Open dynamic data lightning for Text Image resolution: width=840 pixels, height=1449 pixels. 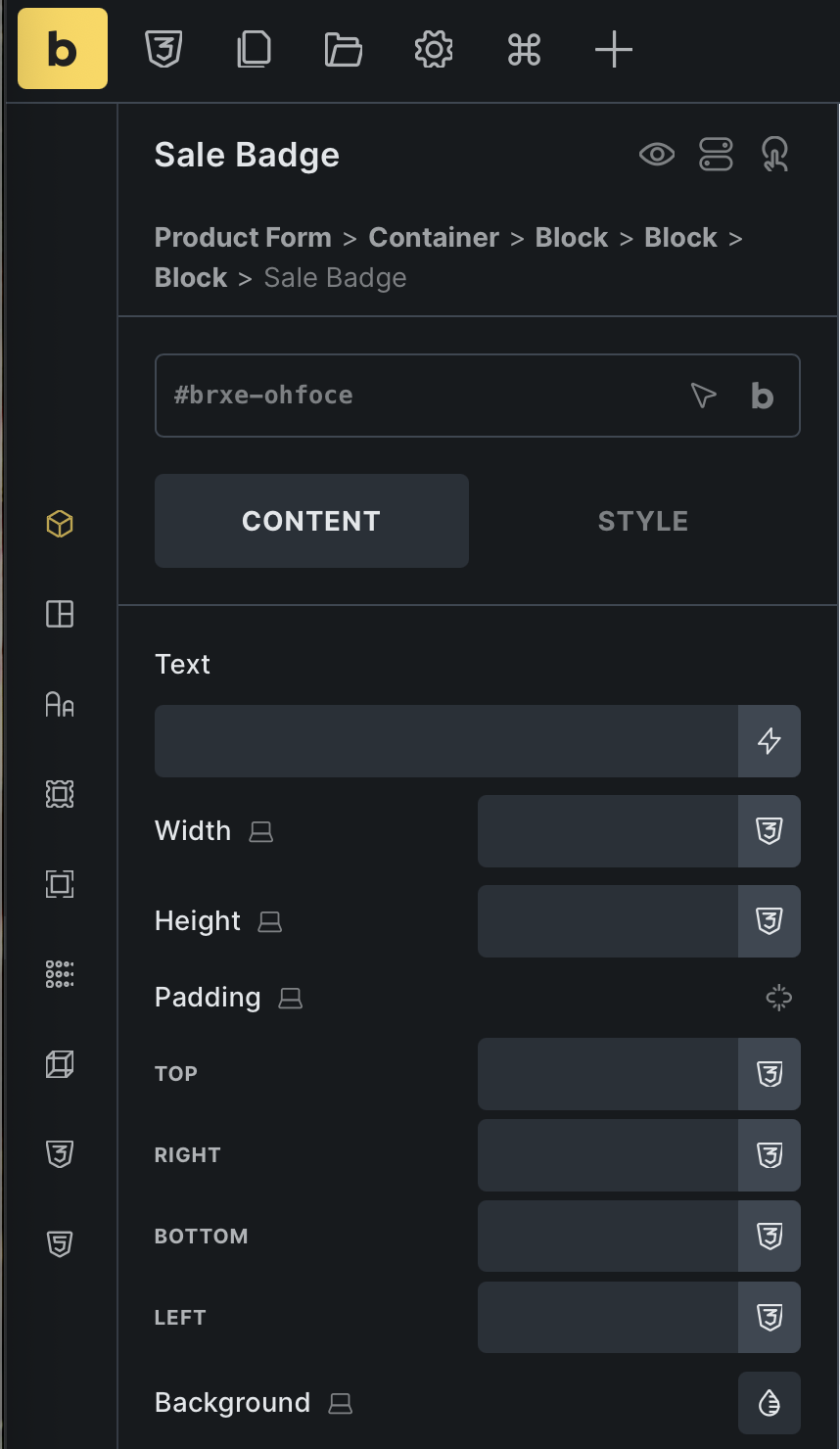pos(770,741)
